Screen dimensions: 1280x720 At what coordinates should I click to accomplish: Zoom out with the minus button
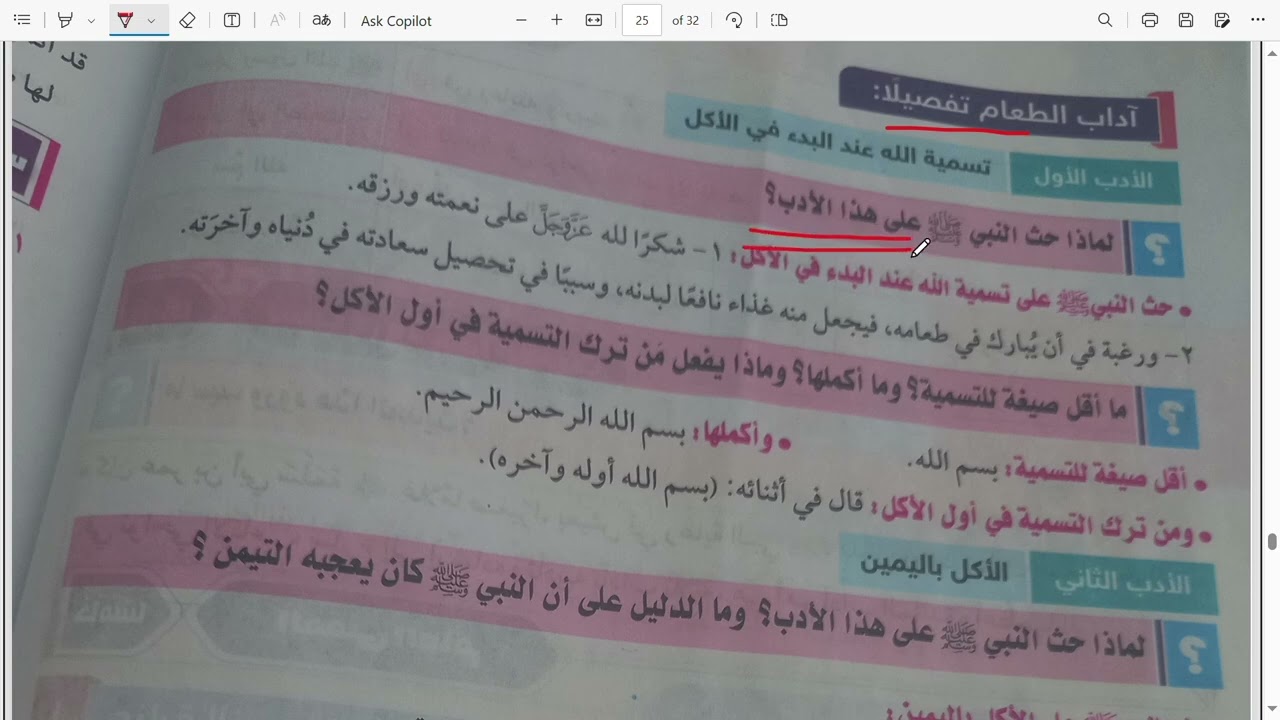tap(521, 20)
